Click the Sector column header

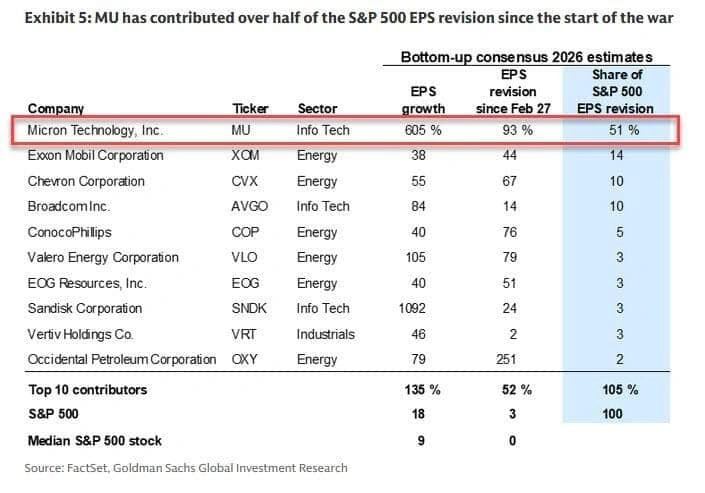click(x=317, y=108)
